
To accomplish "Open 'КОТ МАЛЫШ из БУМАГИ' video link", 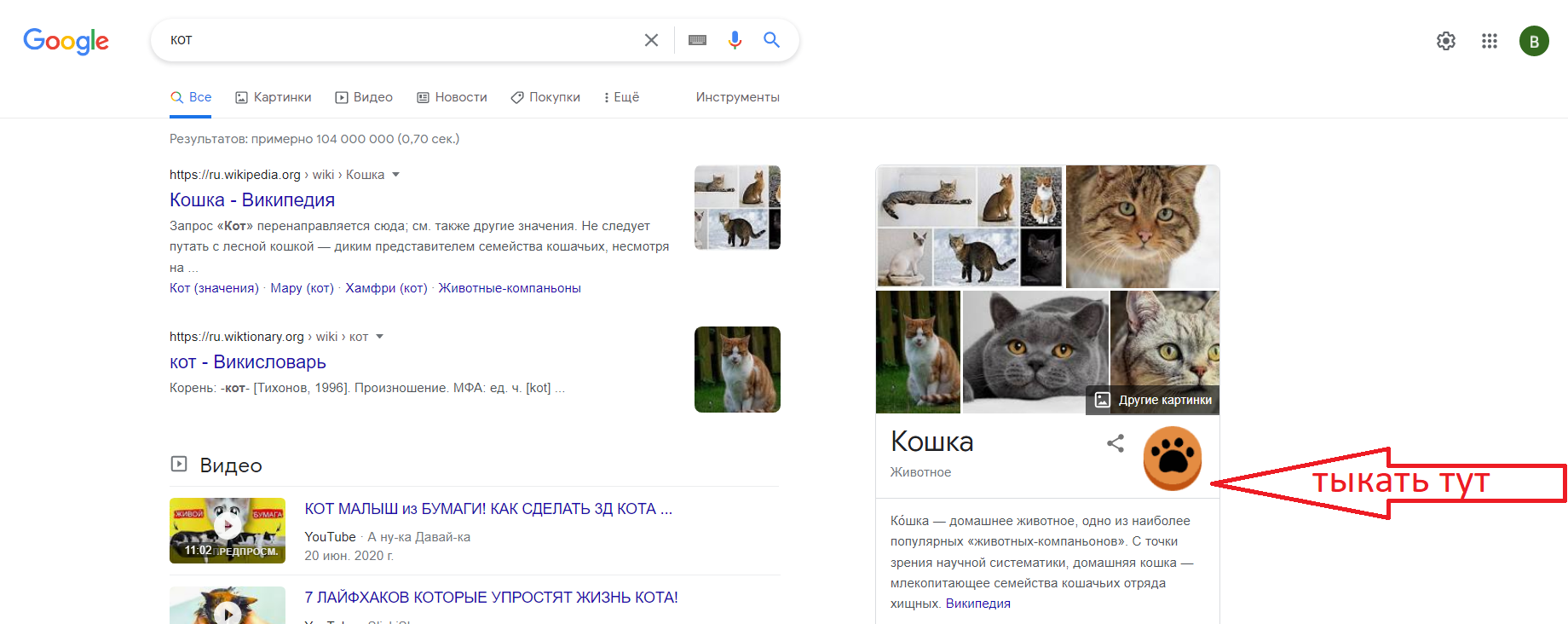I will [x=488, y=509].
